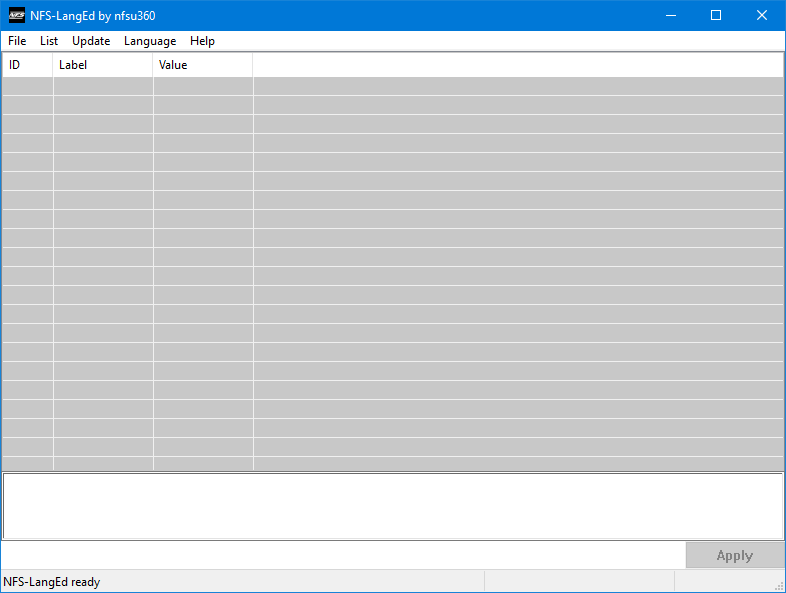This screenshot has height=593, width=786.
Task: Click the middle empty status bar panel
Action: [x=579, y=582]
